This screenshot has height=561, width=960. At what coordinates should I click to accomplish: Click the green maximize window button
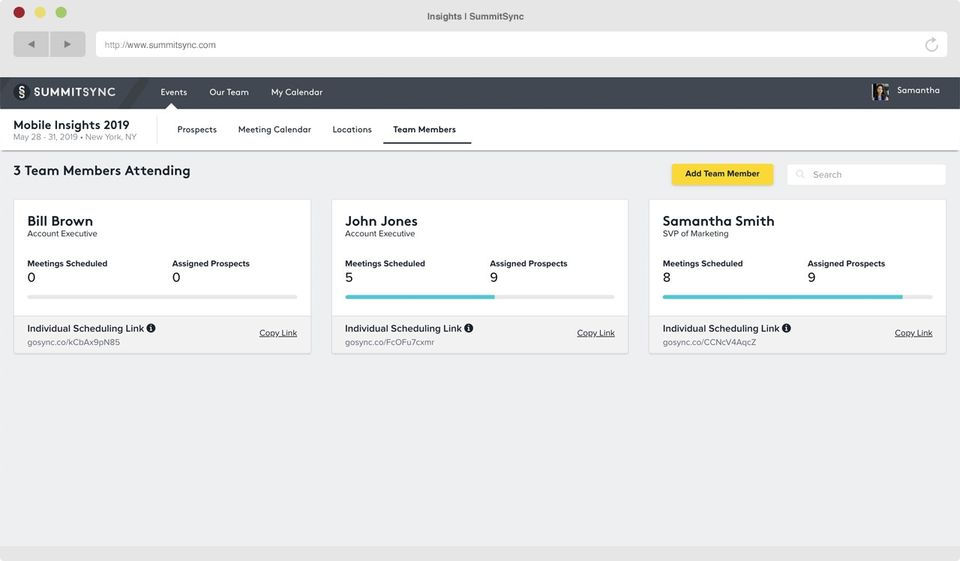pyautogui.click(x=61, y=12)
